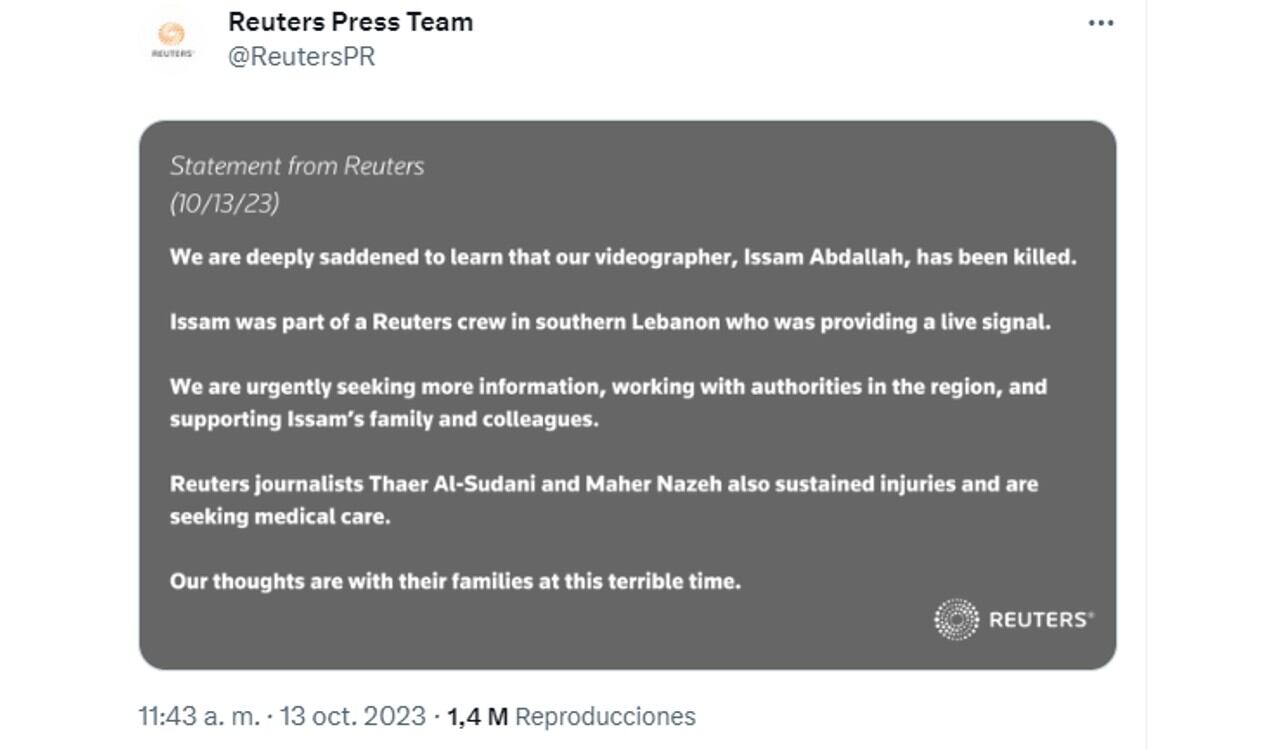Viewport: 1280px width, 750px height.
Task: Click the name Maher Nazeh
Action: click(x=653, y=484)
